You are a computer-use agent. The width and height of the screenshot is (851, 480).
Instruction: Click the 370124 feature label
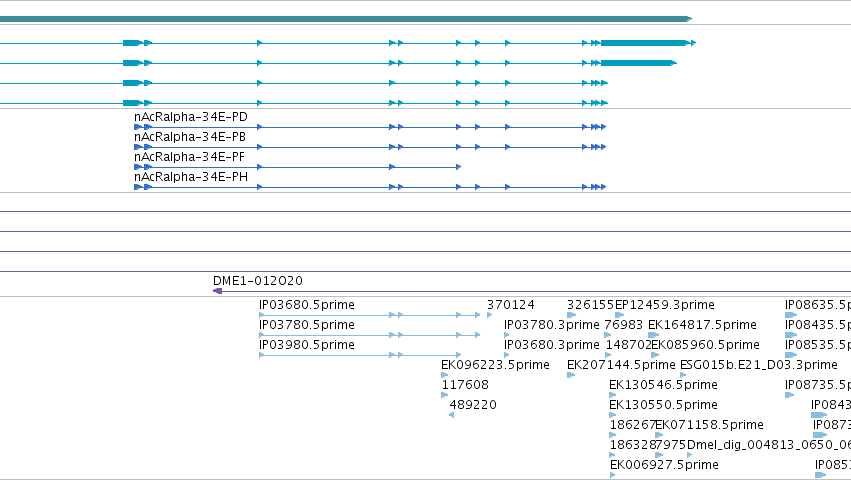tap(511, 305)
